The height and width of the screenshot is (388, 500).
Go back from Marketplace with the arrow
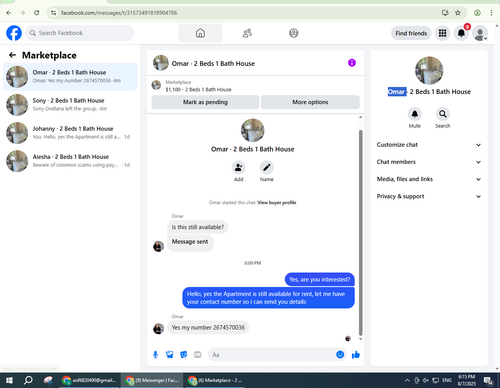click(x=12, y=55)
